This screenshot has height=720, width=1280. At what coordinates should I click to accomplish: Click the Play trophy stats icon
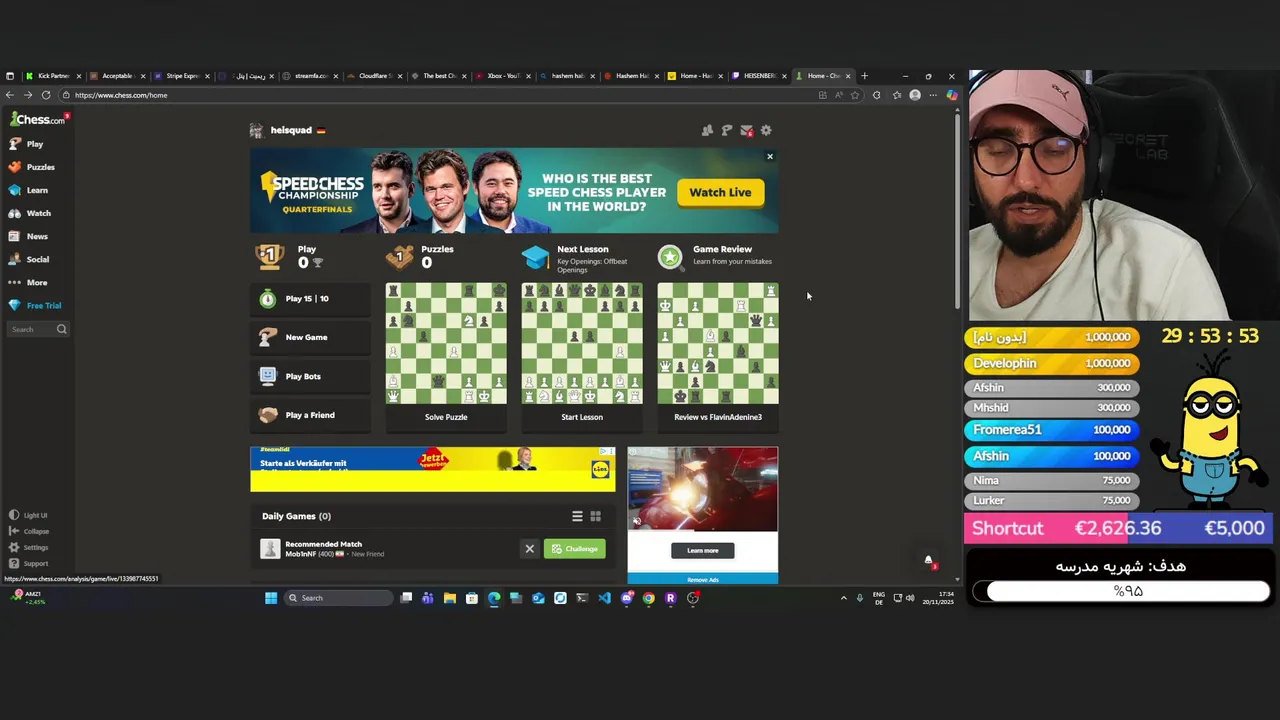[269, 256]
